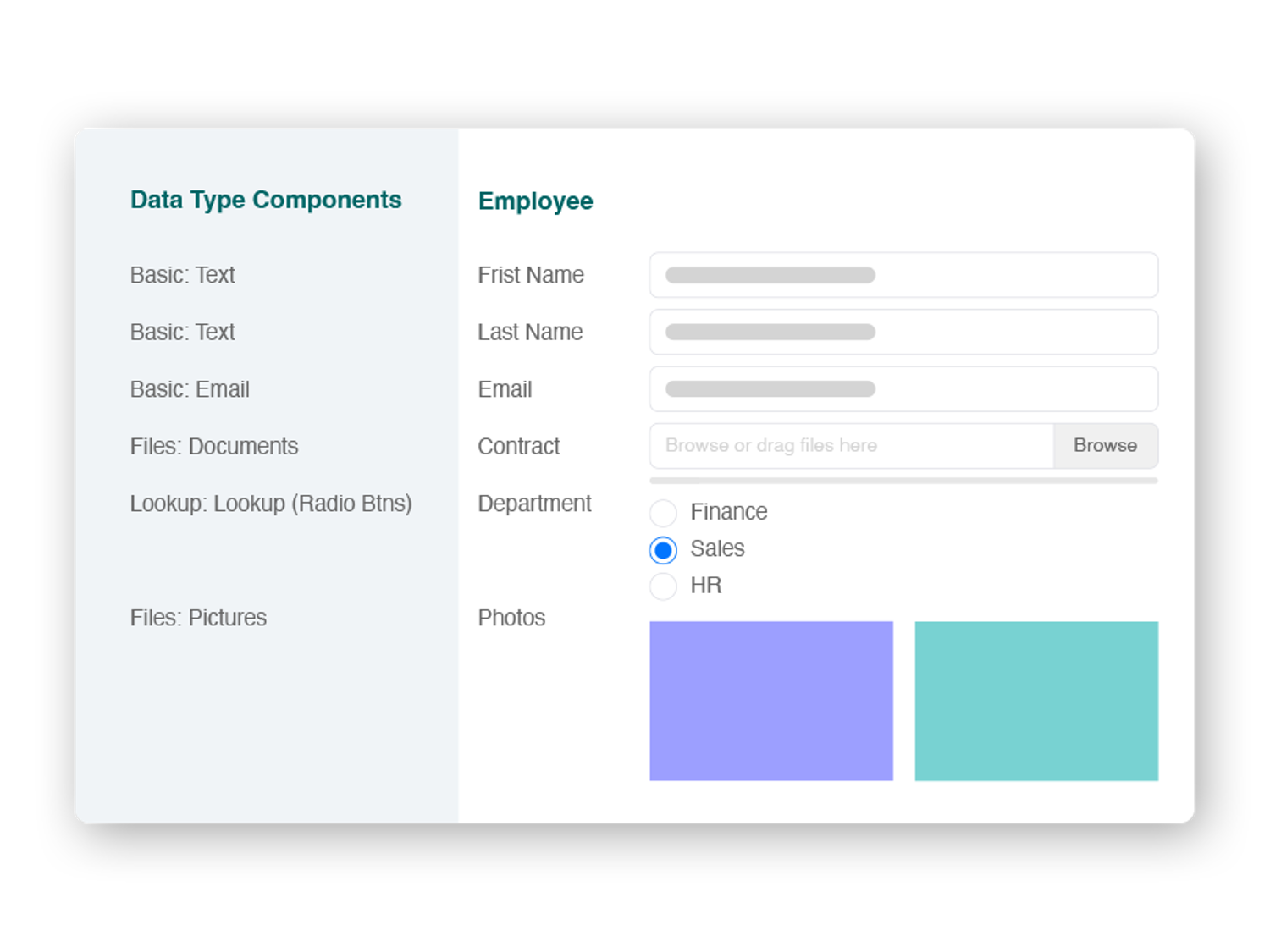Screen dimensions: 1270x952
Task: Click the 'Data Type Components' panel title
Action: 266,200
